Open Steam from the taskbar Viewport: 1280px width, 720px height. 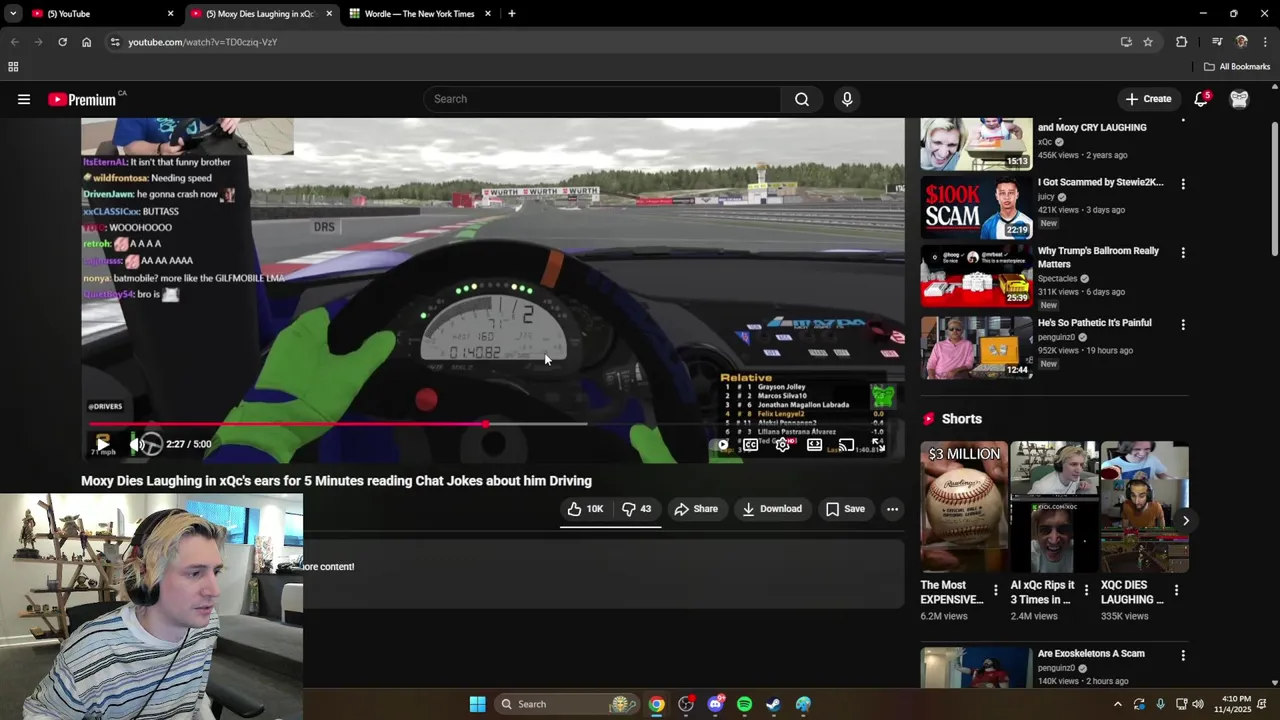click(774, 704)
